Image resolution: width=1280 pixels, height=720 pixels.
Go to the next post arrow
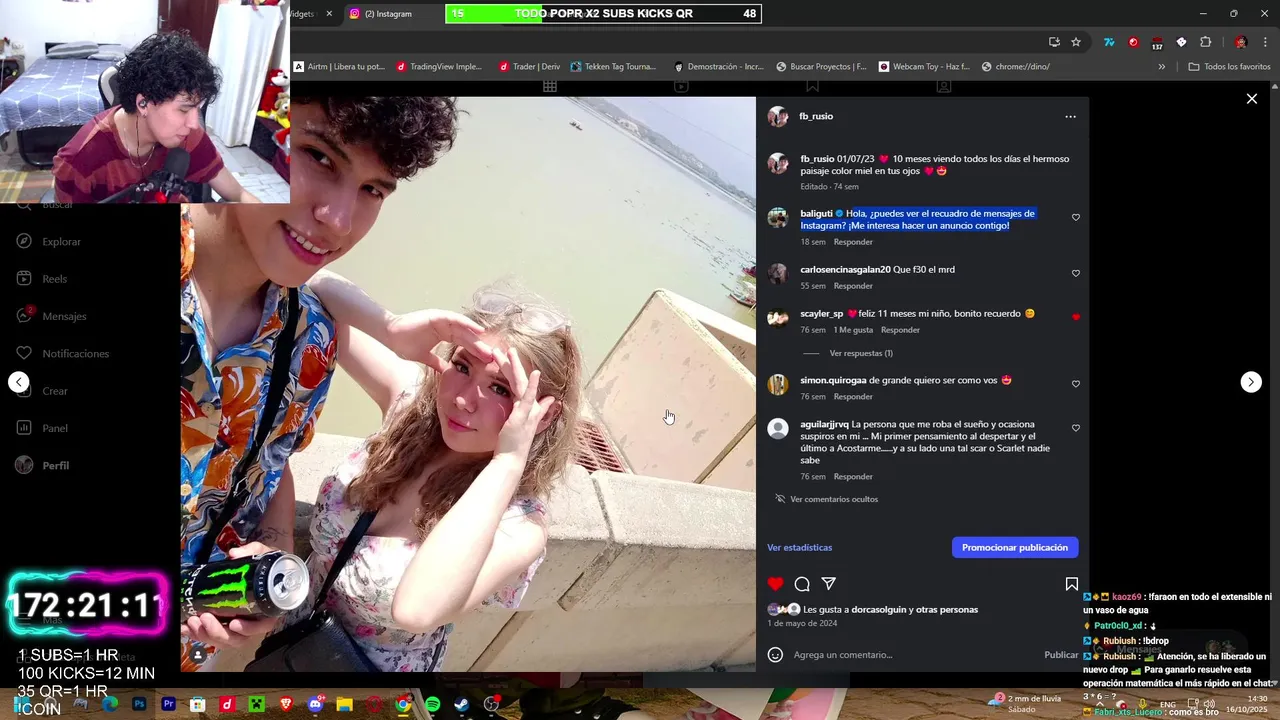tap(1251, 382)
